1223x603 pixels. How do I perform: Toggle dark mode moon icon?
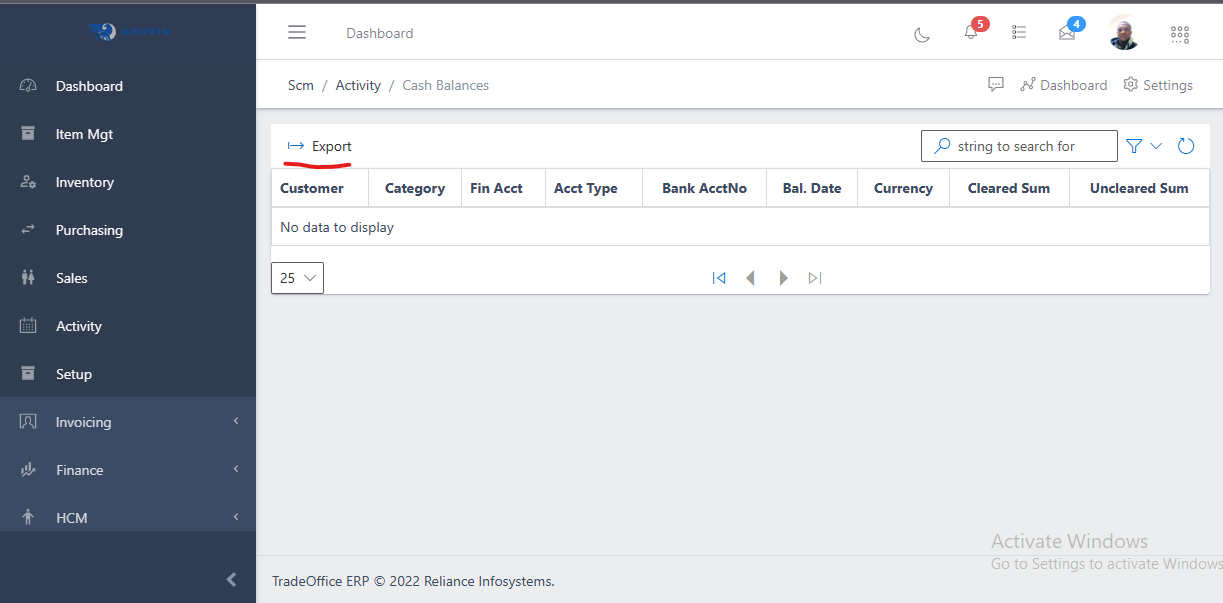pyautogui.click(x=922, y=34)
